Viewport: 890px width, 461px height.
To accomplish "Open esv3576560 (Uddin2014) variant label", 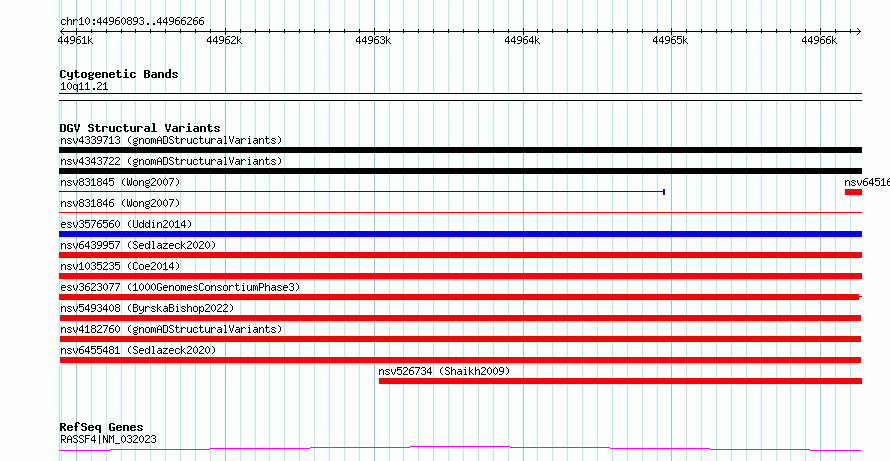I will click(x=126, y=224).
